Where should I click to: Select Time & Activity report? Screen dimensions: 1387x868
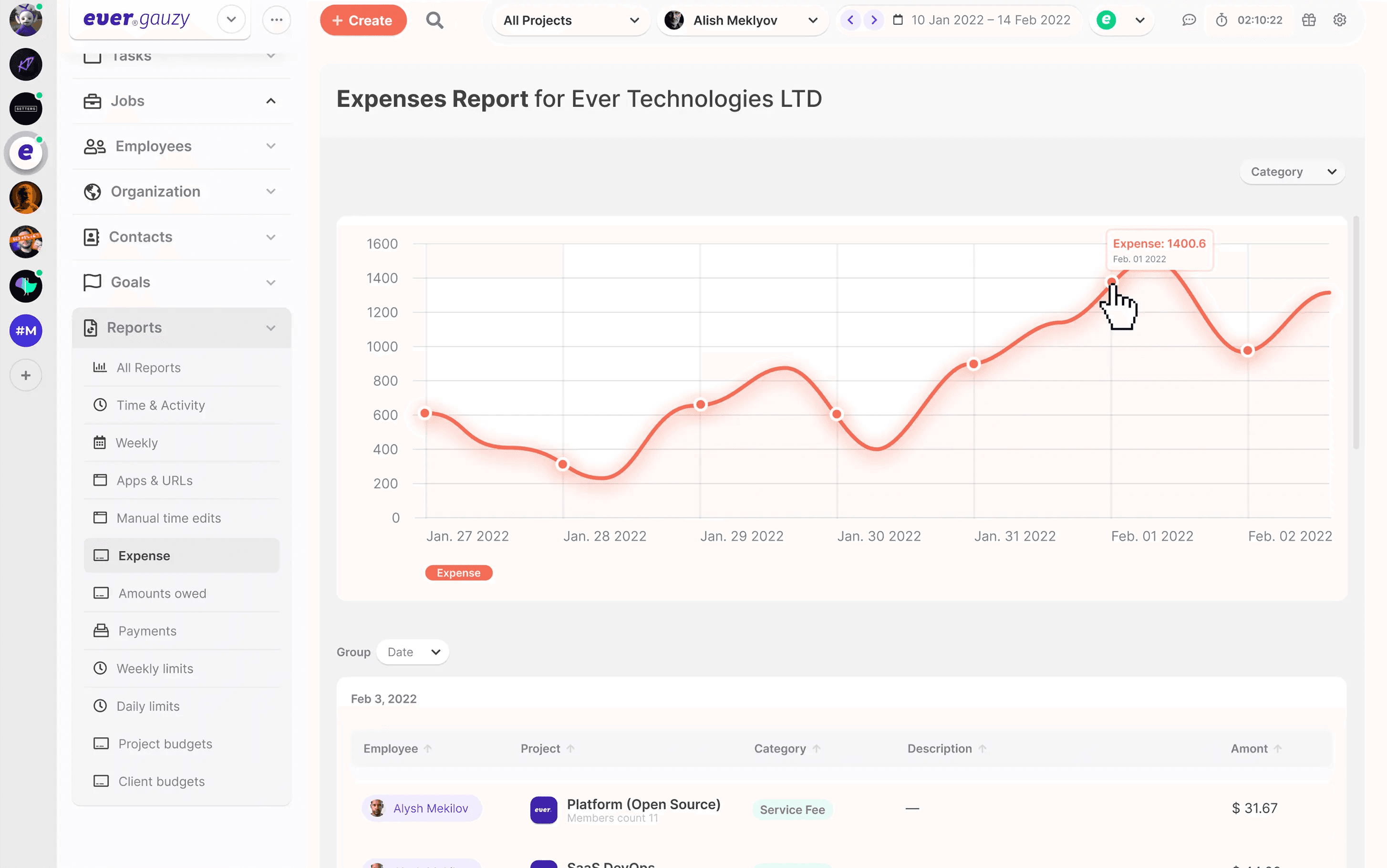(160, 405)
